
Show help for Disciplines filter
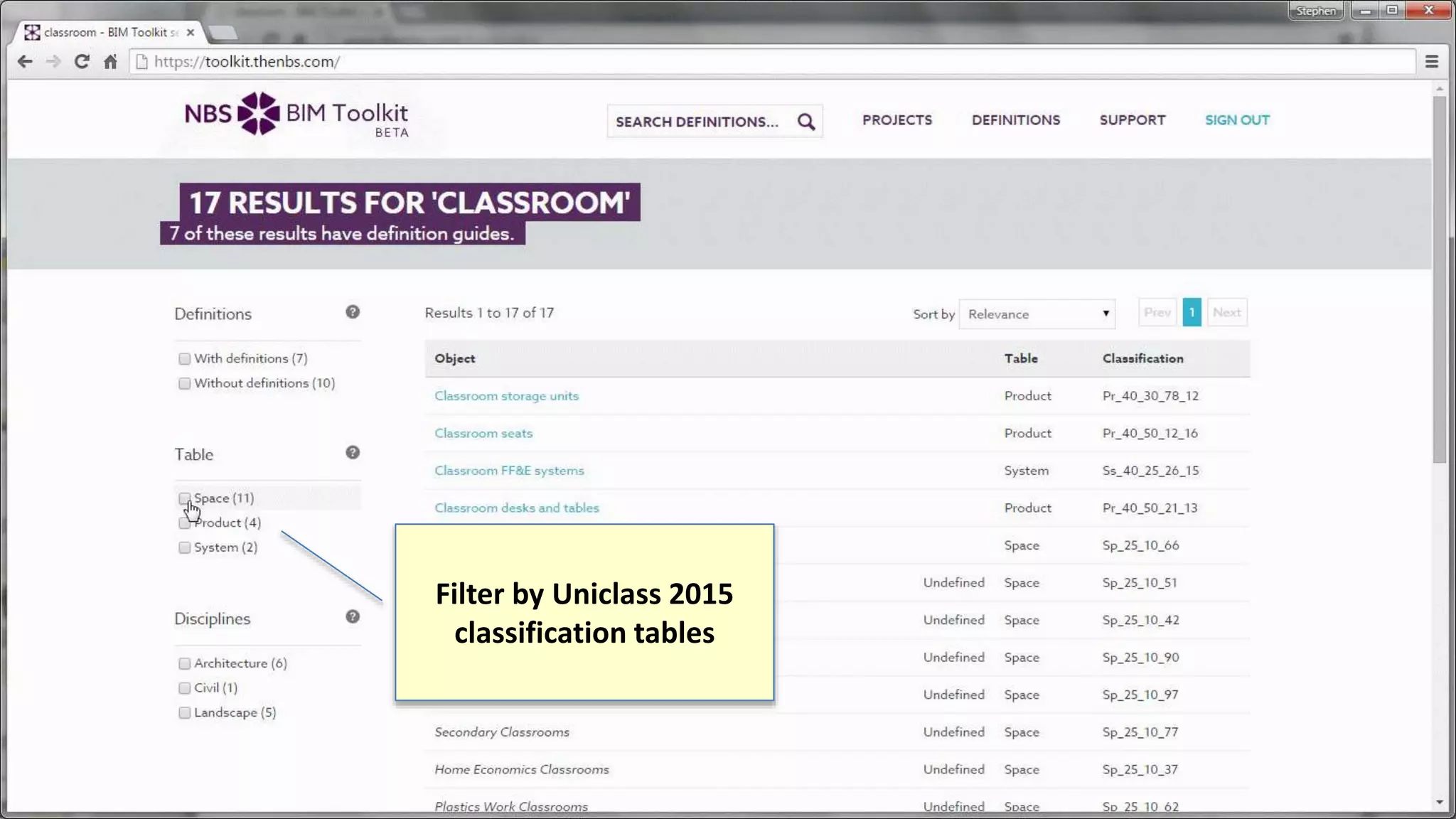[353, 617]
